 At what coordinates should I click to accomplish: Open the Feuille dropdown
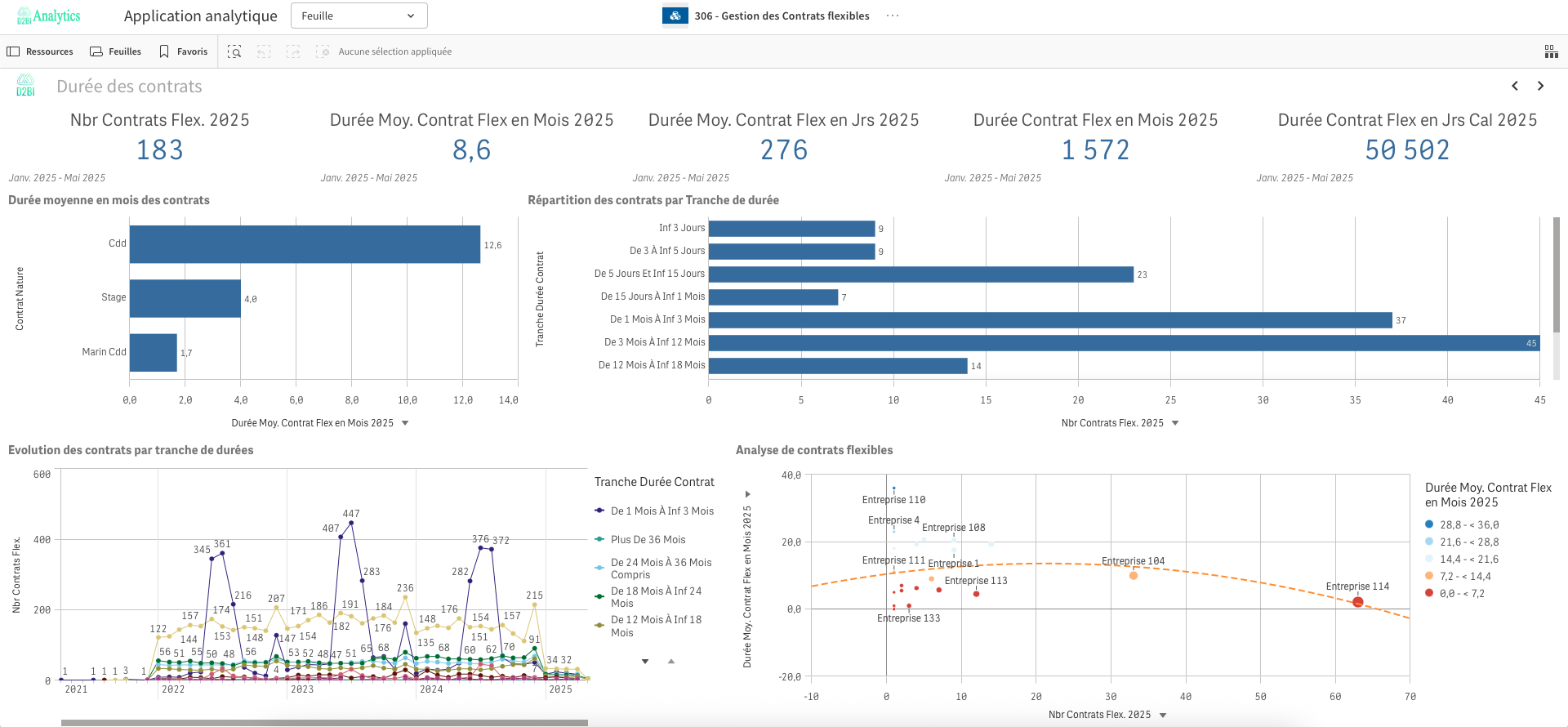(359, 16)
